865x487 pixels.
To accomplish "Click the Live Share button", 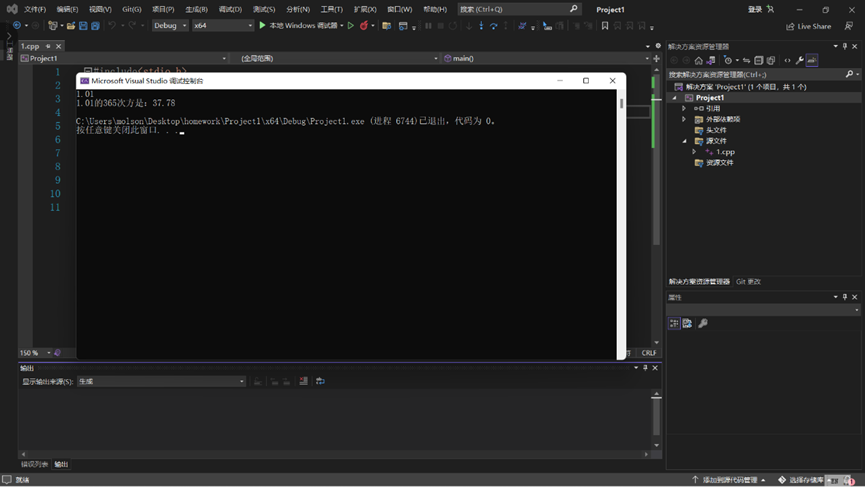I will 808,26.
